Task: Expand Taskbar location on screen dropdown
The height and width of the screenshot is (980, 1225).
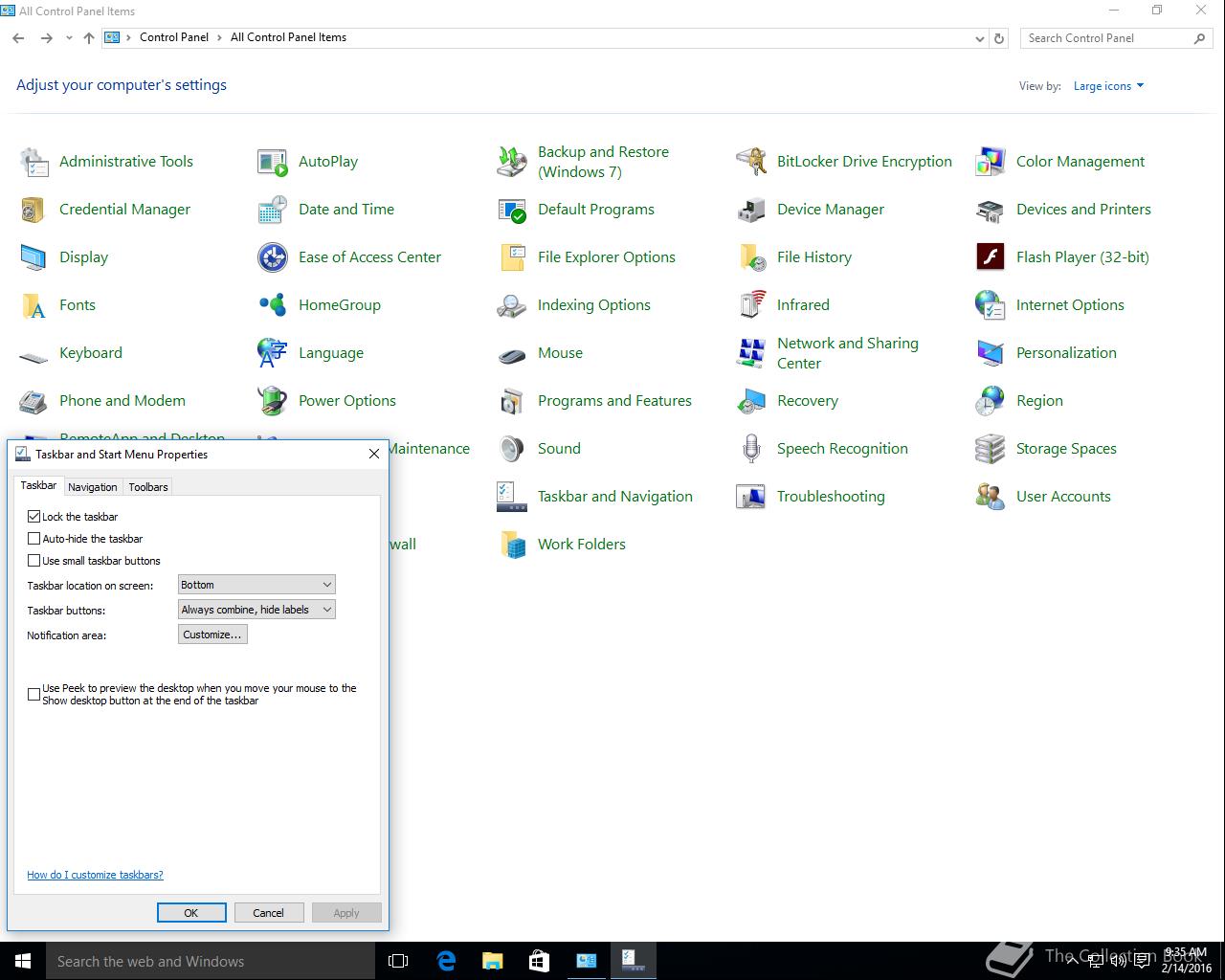Action: 256,585
